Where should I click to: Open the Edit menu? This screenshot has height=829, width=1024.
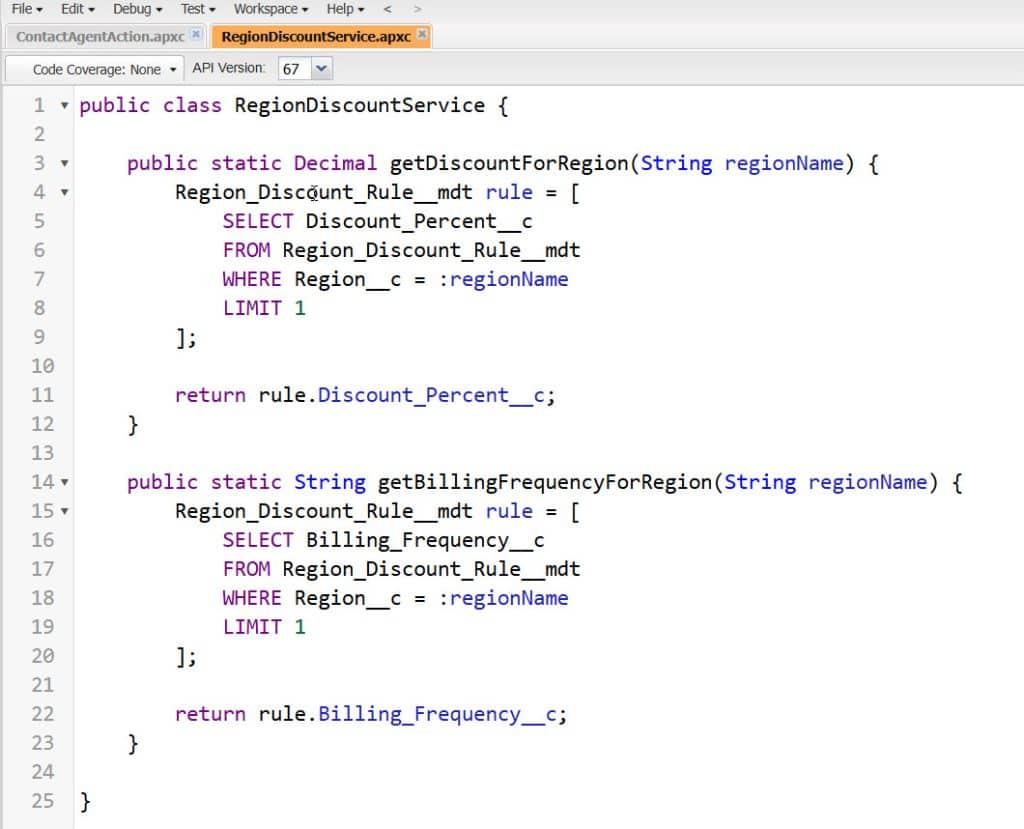pyautogui.click(x=77, y=9)
